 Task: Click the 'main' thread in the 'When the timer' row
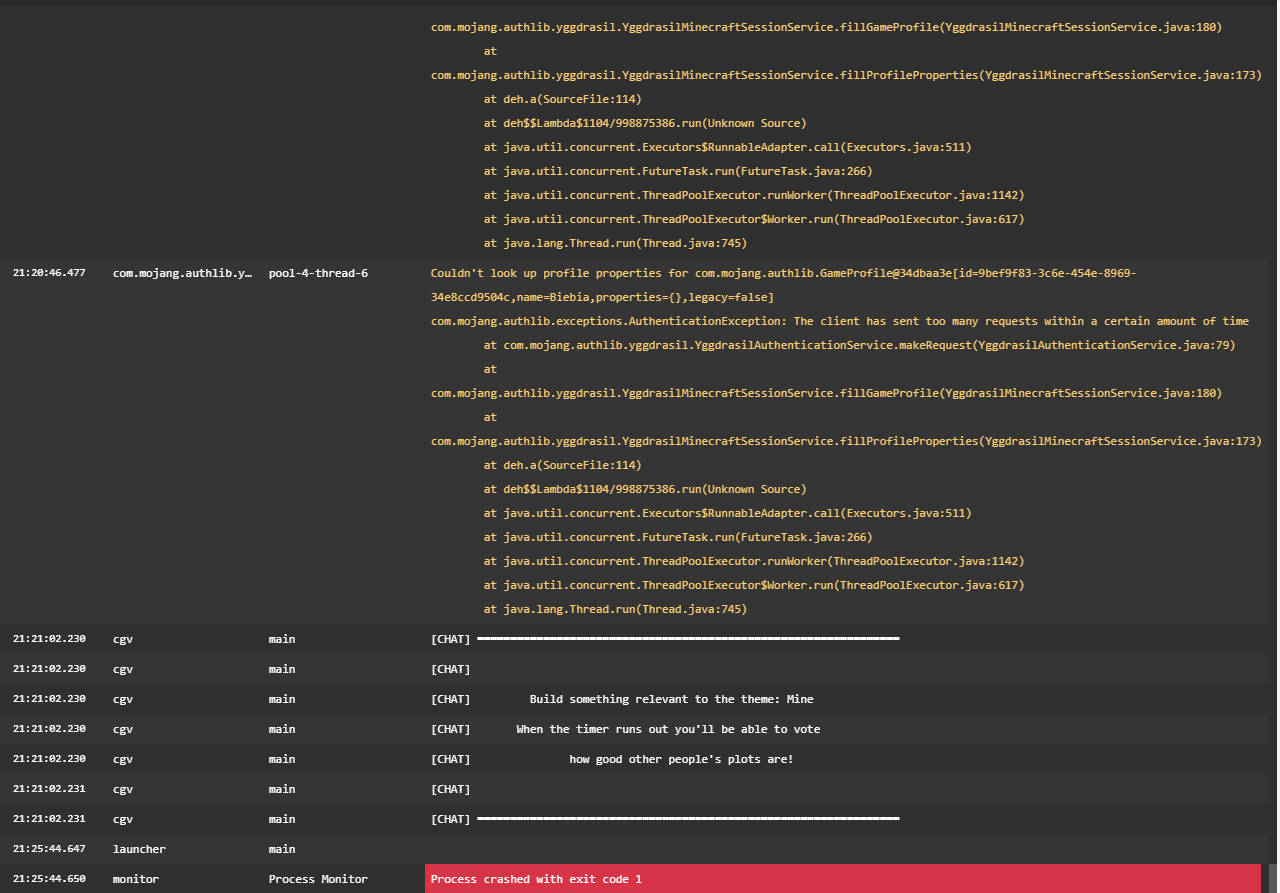(282, 729)
